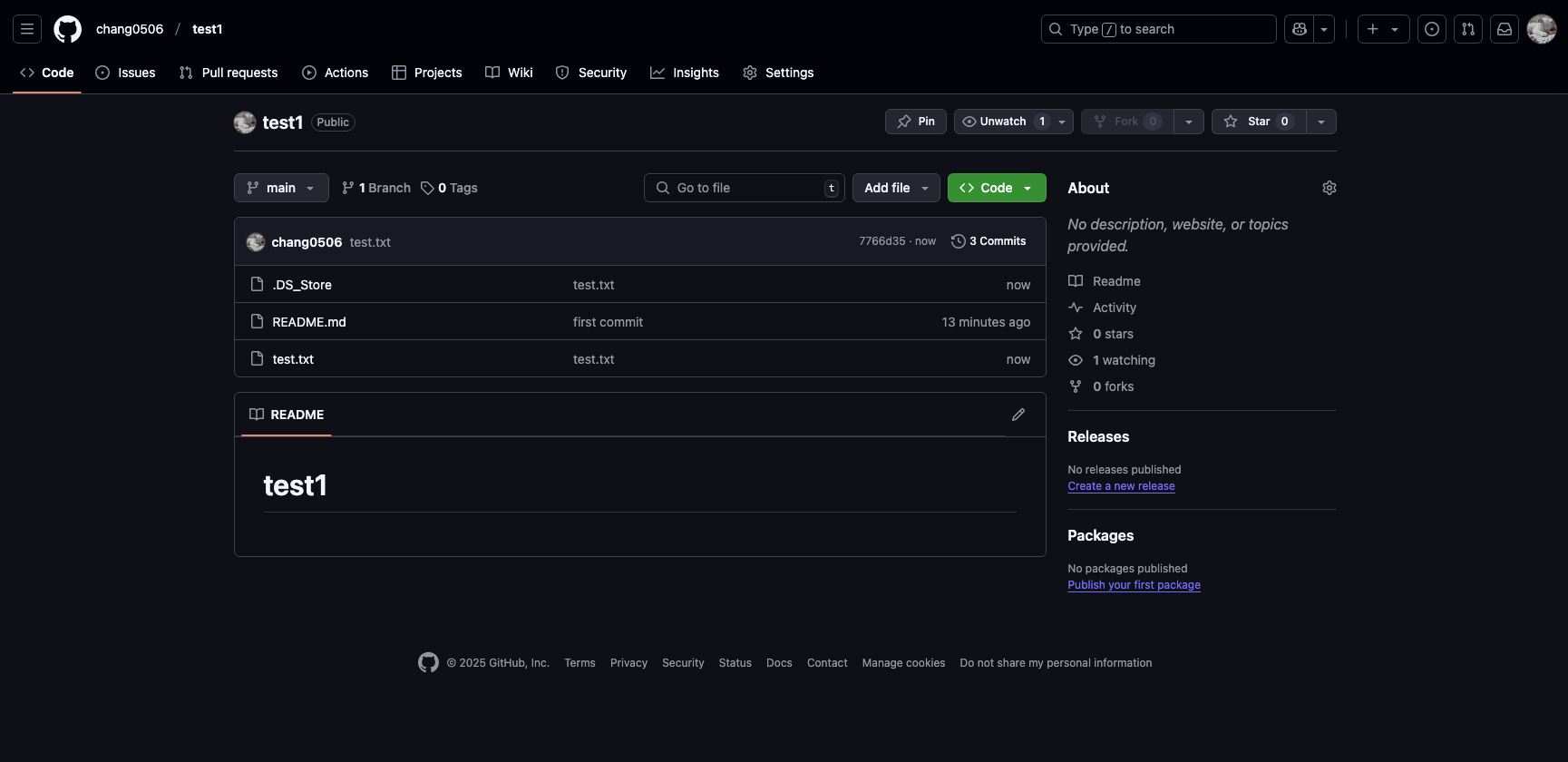The image size is (1568, 762).
Task: Click Create a new release
Action: (1121, 486)
